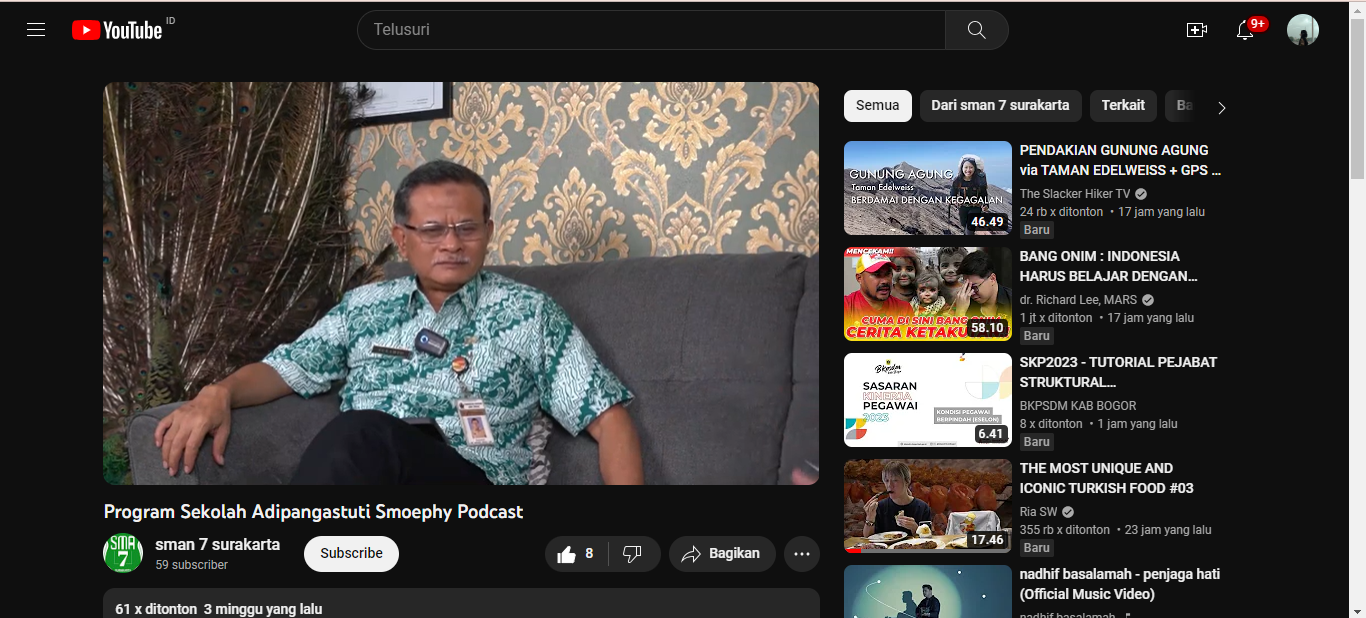Open the create video icon
The width and height of the screenshot is (1366, 618).
pyautogui.click(x=1197, y=30)
